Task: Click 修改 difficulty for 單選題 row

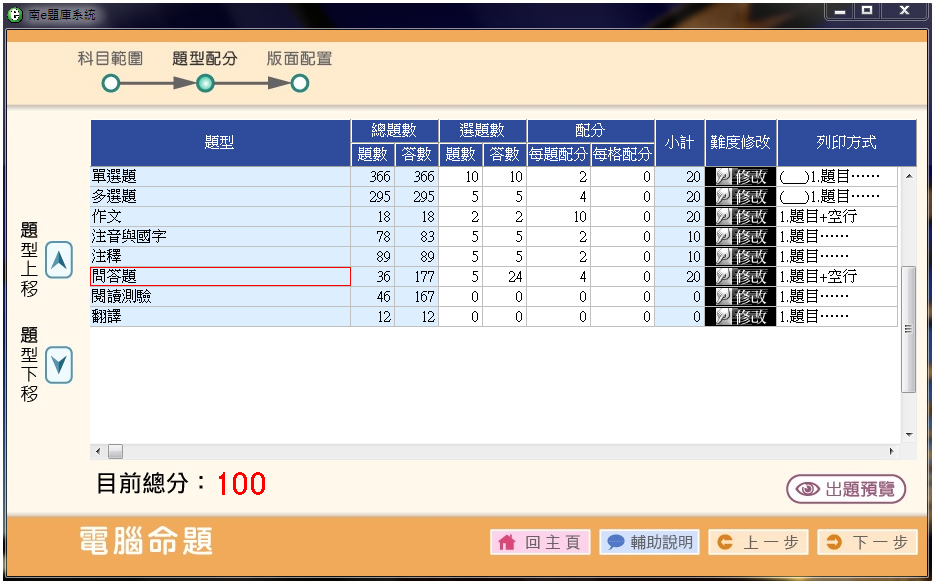Action: coord(740,177)
